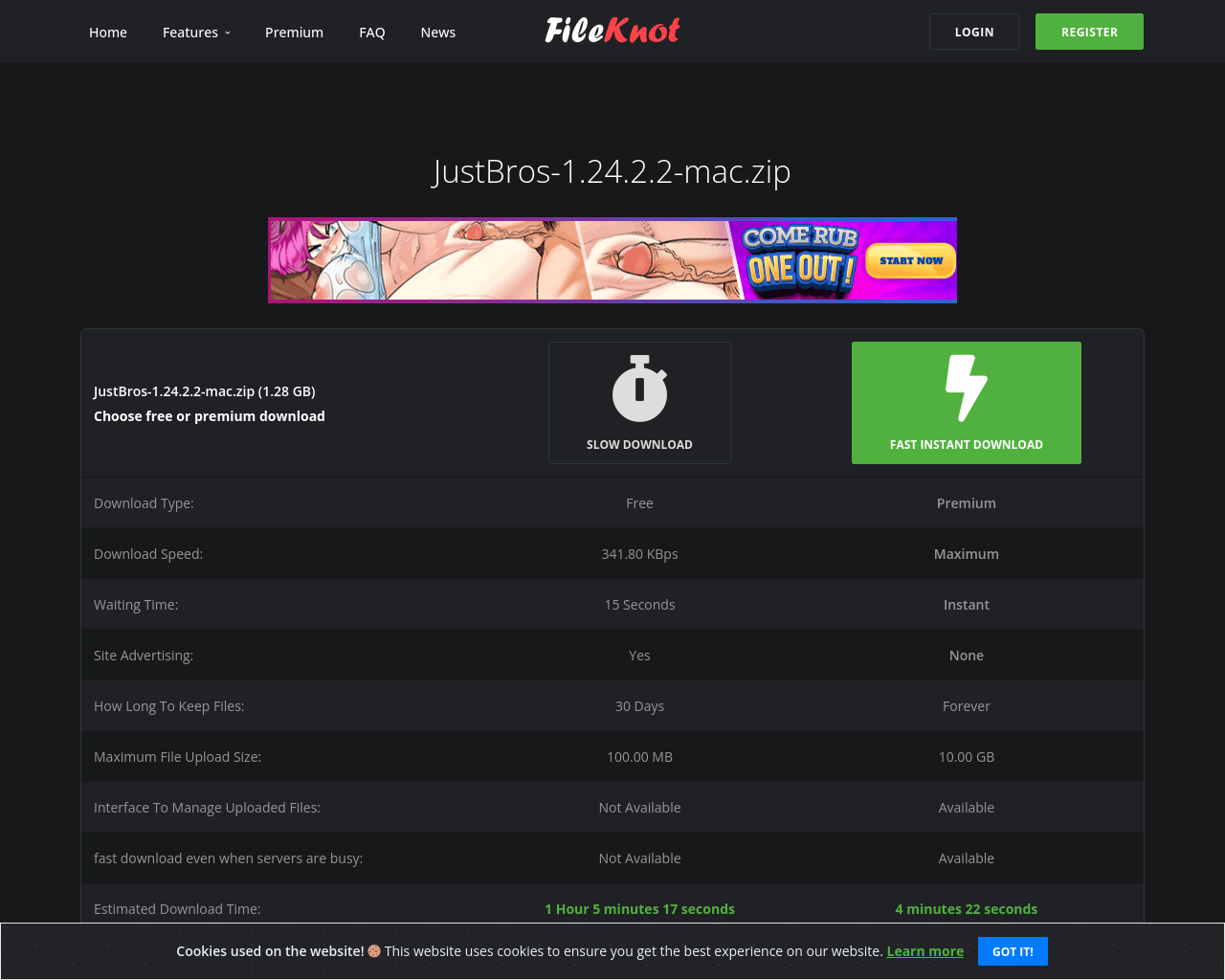Click '4 minutes 22 seconds' estimate

pyautogui.click(x=967, y=909)
